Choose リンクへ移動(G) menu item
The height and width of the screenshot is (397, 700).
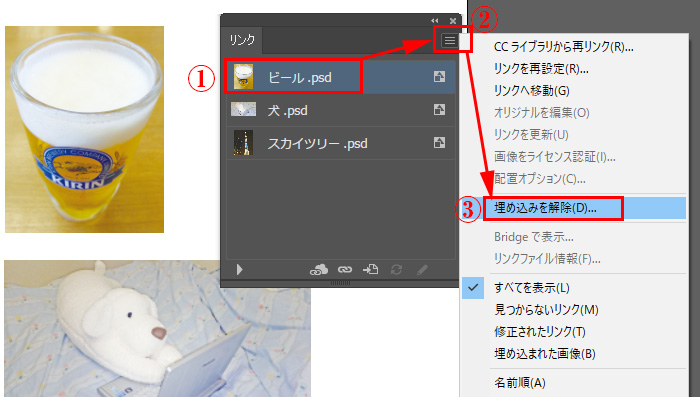(x=532, y=91)
